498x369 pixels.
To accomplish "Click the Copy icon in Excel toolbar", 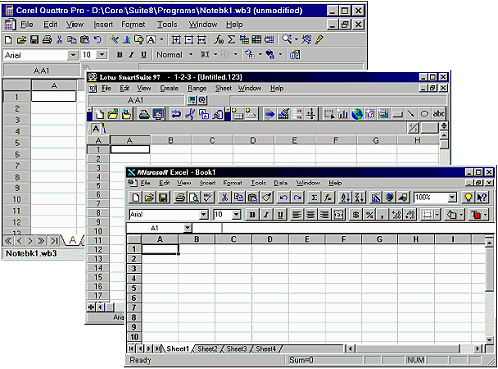I will coord(239,198).
